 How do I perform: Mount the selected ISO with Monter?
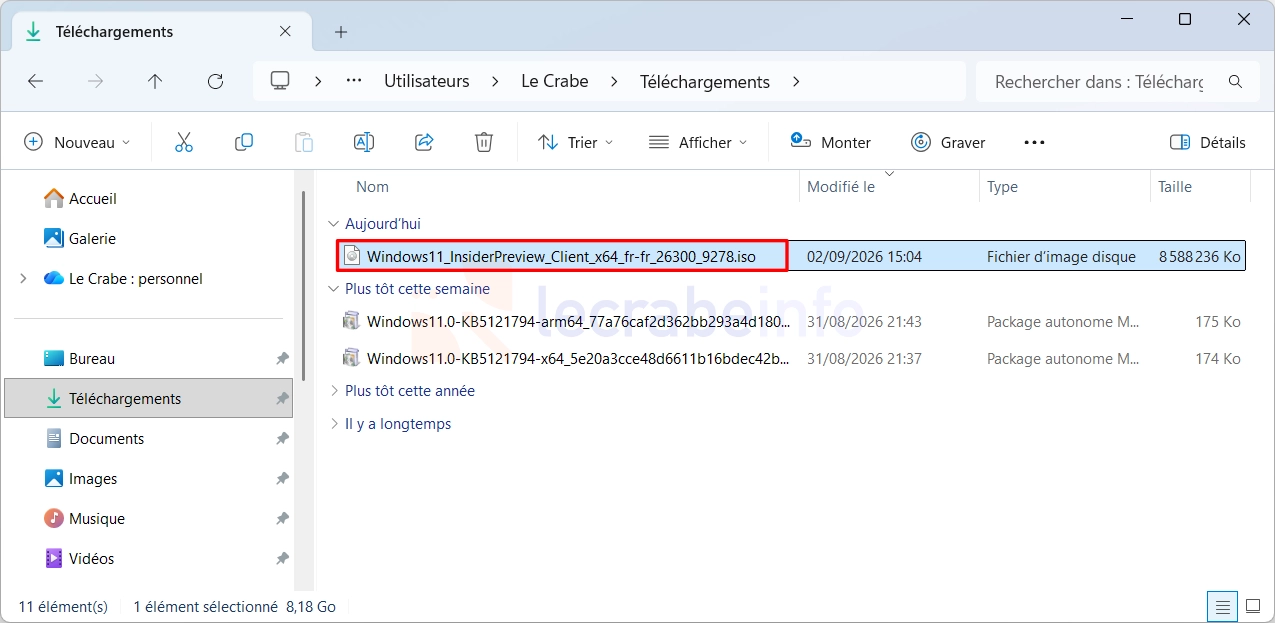click(830, 142)
